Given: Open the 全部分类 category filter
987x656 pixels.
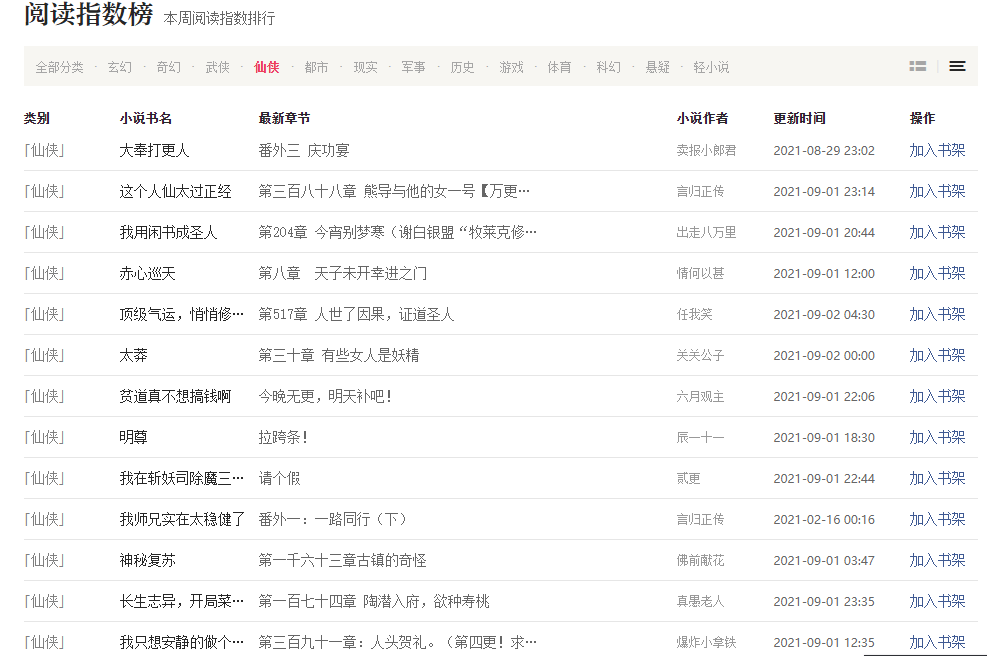Looking at the screenshot, I should point(60,67).
